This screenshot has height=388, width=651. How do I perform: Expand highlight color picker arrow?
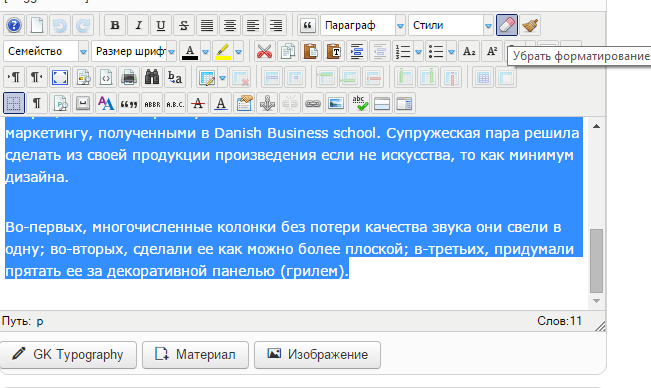[x=239, y=52]
